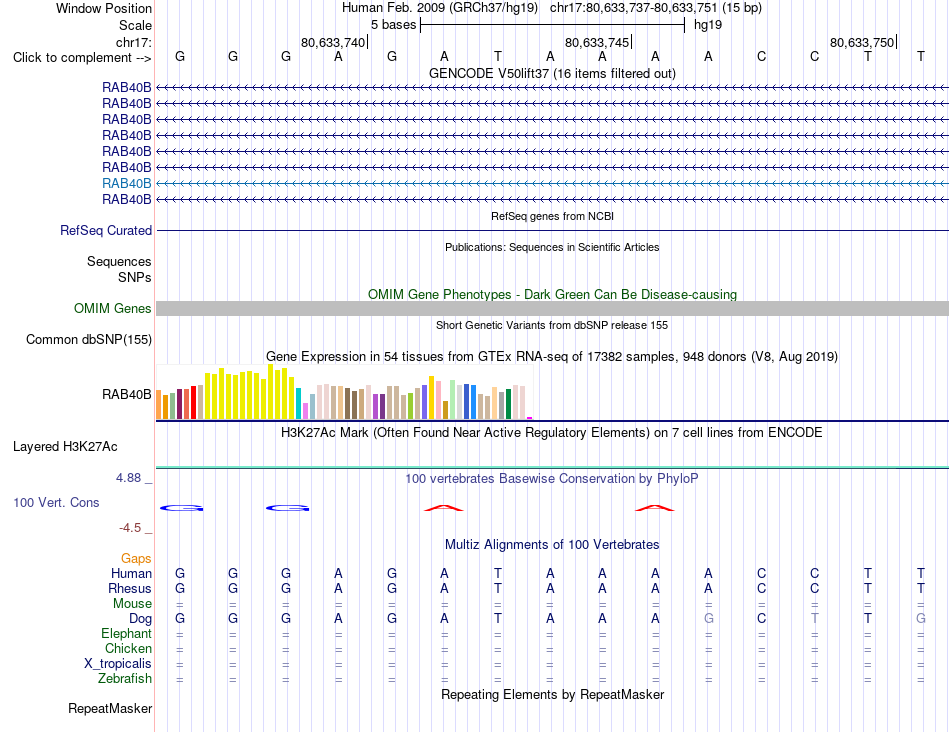Open the first RAB40B GENCODE transcript label
950x732 pixels.
click(x=127, y=87)
